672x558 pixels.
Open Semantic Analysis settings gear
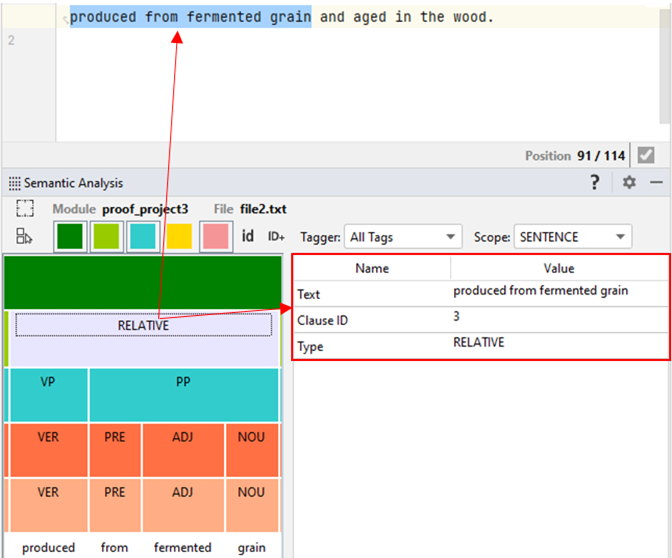[628, 182]
